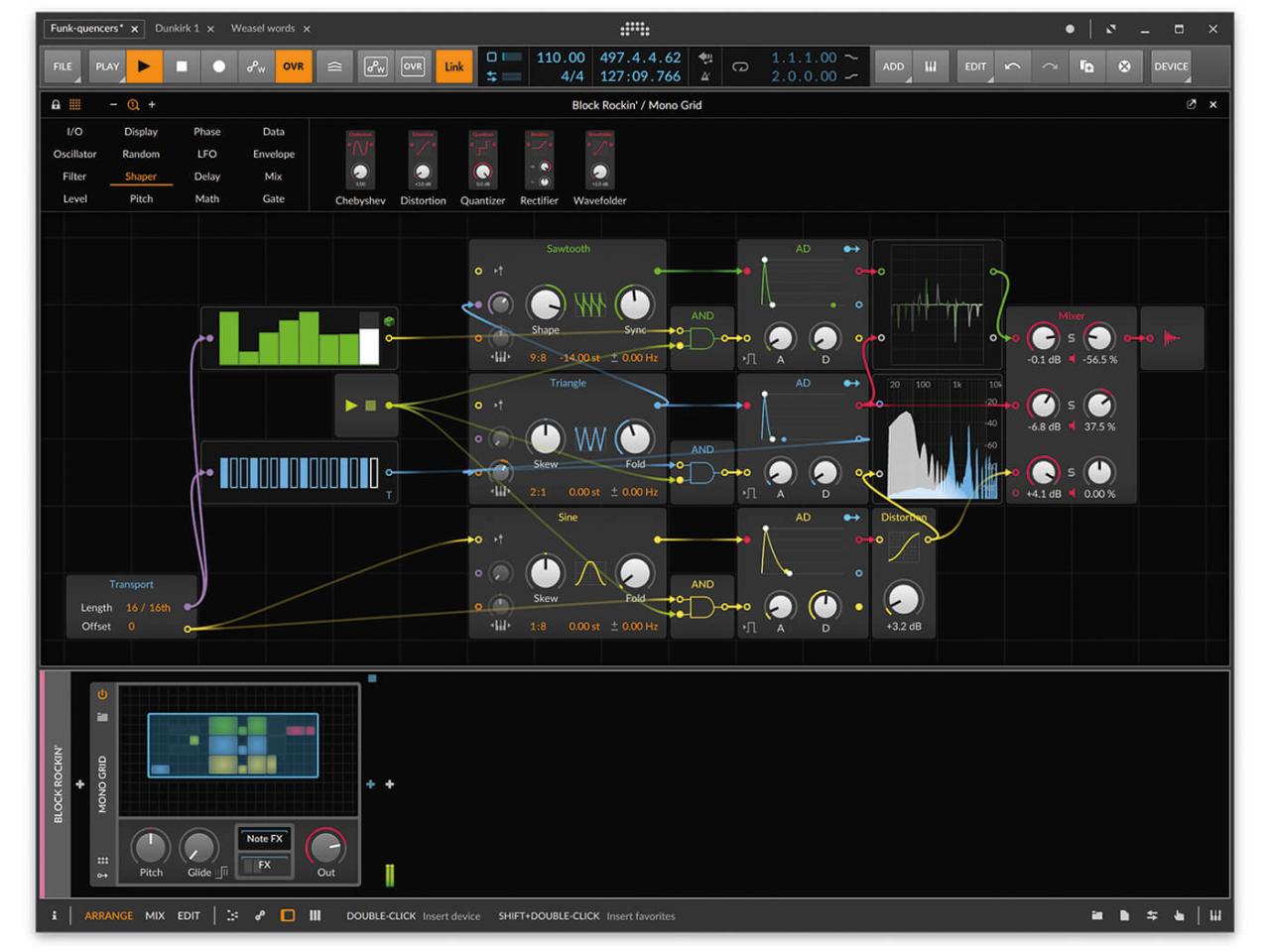The height and width of the screenshot is (952, 1270).
Task: Pick the Quantizer shaper module
Action: (x=483, y=168)
